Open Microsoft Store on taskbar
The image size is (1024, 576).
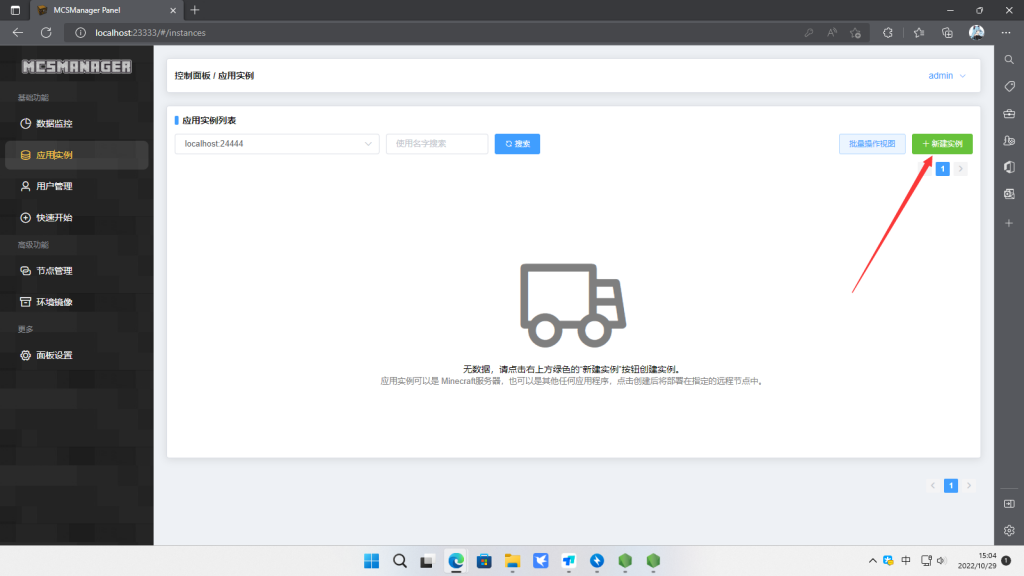[x=484, y=561]
